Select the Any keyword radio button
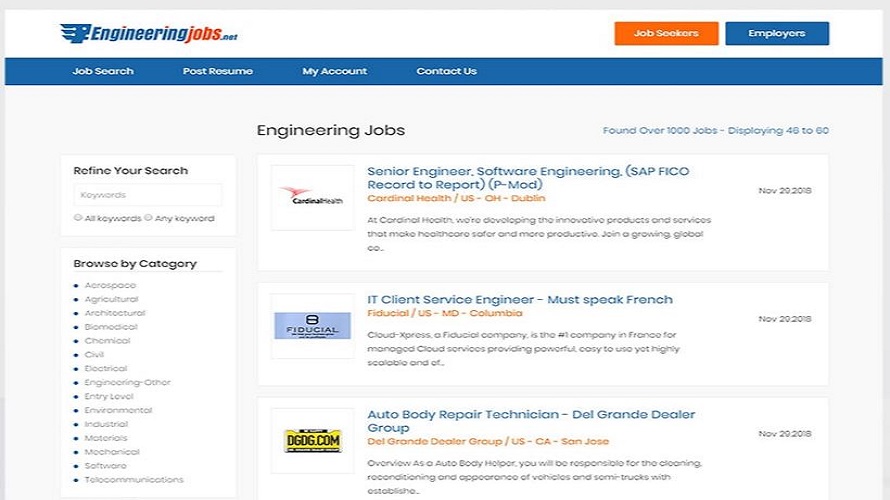Image resolution: width=890 pixels, height=500 pixels. tap(148, 217)
